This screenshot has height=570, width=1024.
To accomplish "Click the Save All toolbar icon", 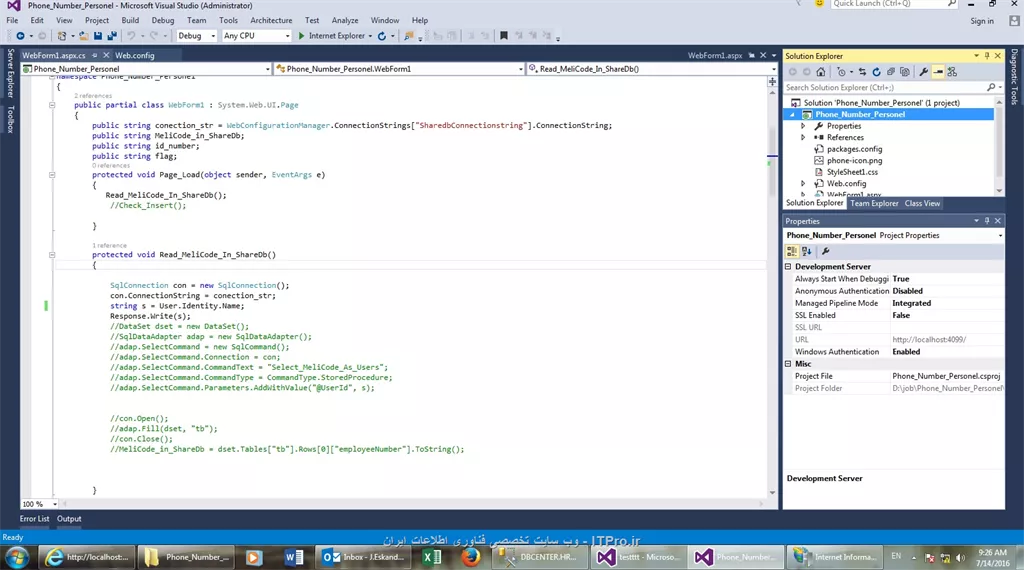I will 112,36.
